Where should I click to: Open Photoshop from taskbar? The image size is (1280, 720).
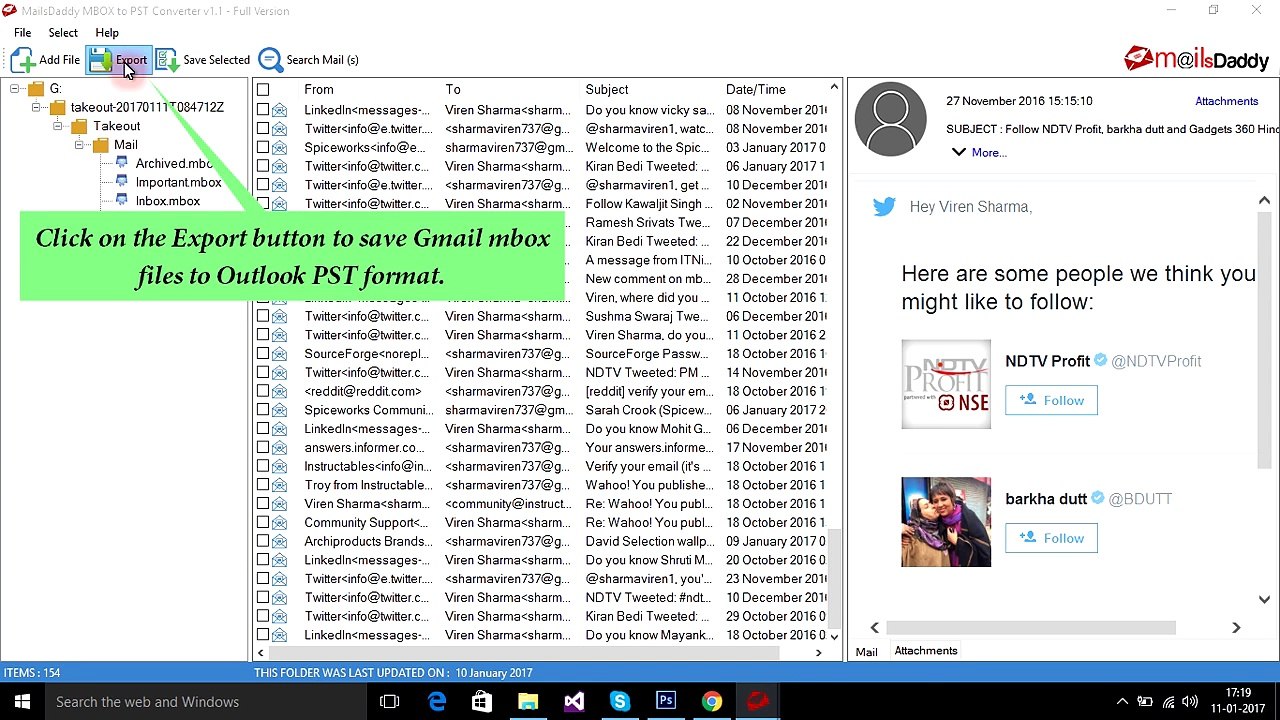click(666, 702)
